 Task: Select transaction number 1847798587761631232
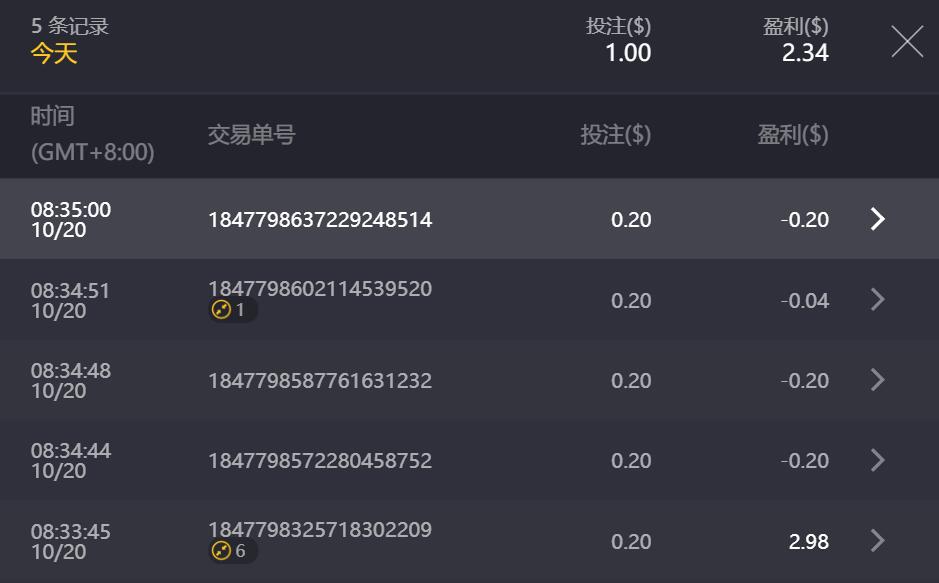[320, 380]
